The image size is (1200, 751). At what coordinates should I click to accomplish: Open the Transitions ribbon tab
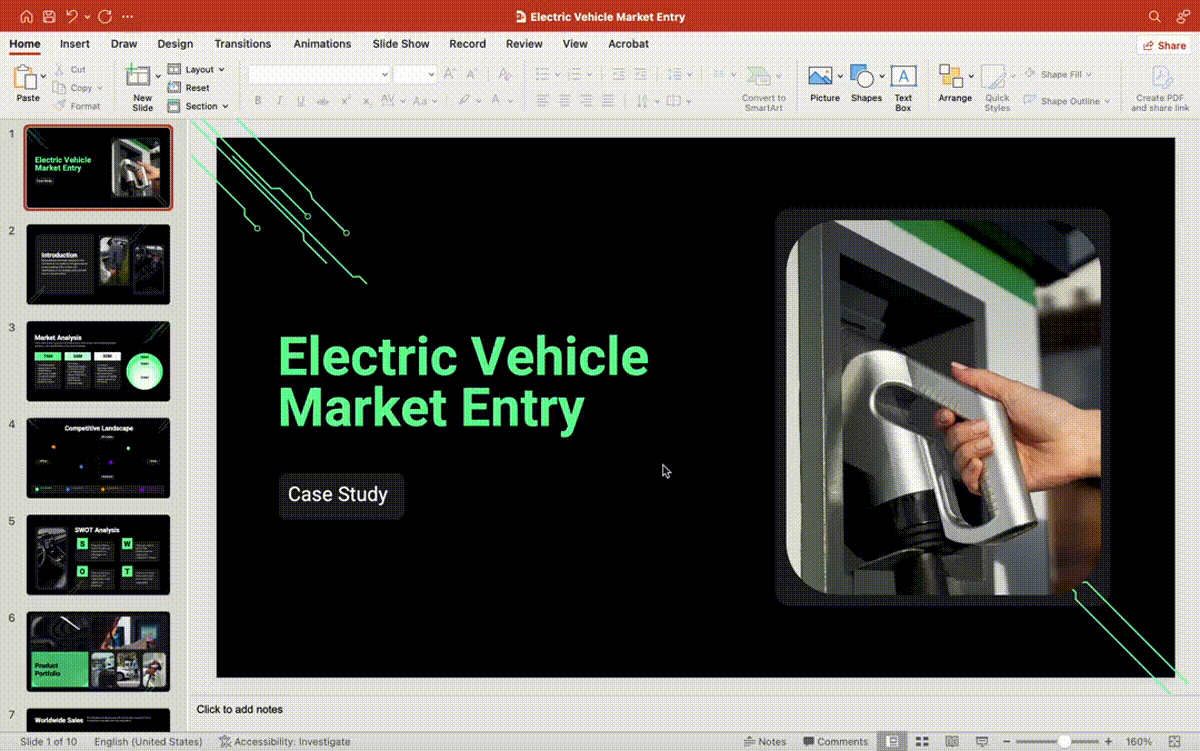coord(243,44)
